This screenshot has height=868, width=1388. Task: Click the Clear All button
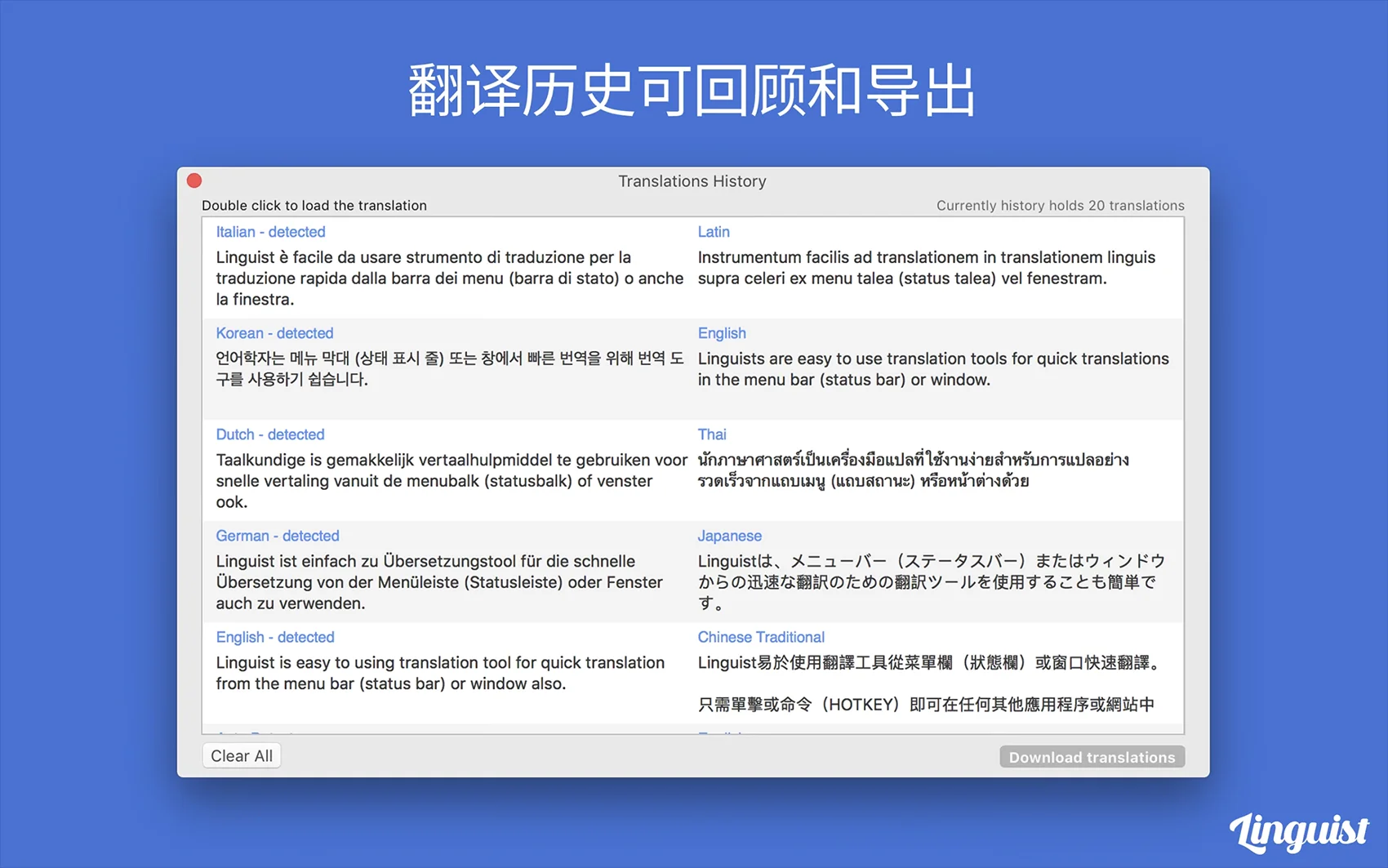tap(242, 756)
